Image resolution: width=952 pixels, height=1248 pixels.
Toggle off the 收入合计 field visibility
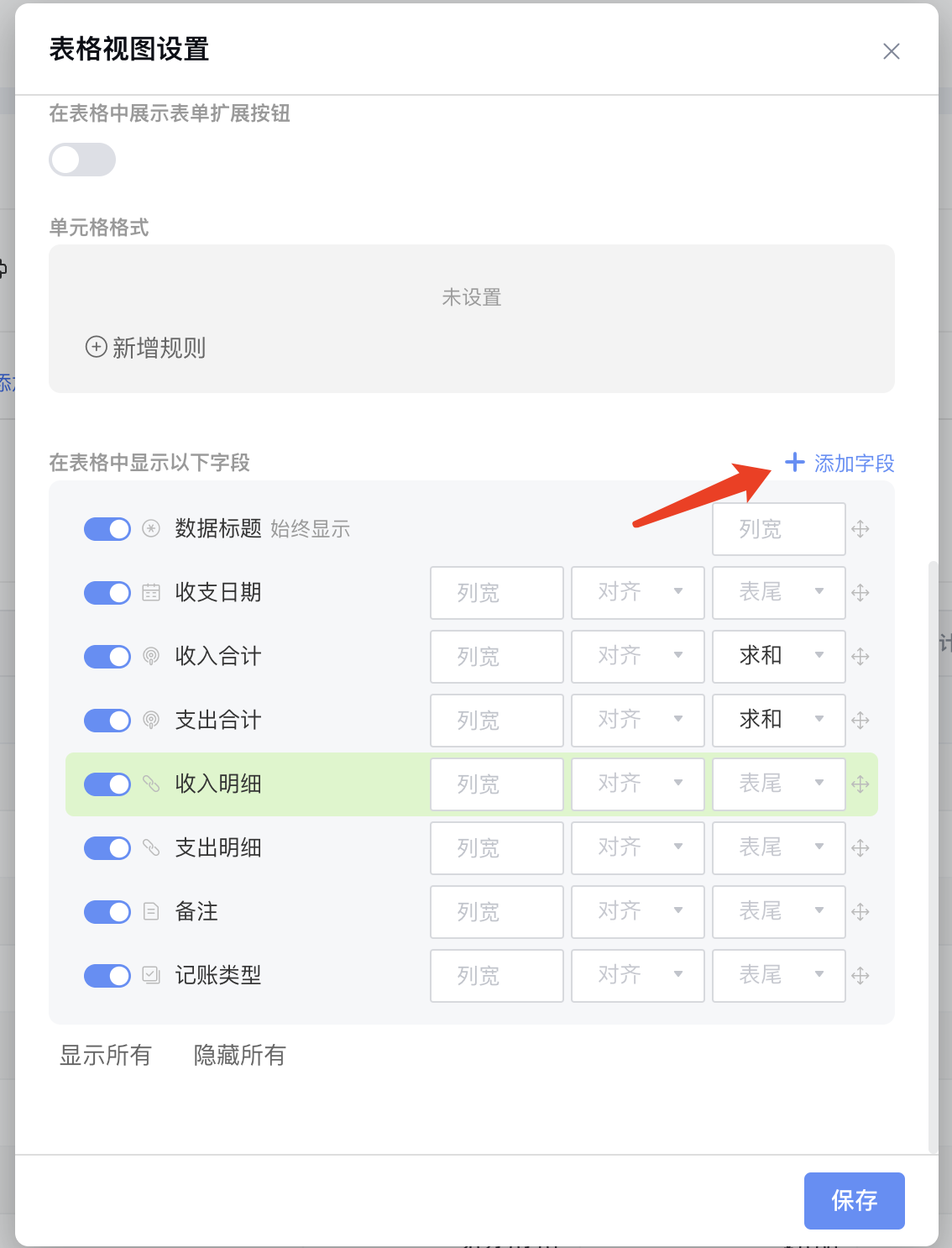point(107,657)
